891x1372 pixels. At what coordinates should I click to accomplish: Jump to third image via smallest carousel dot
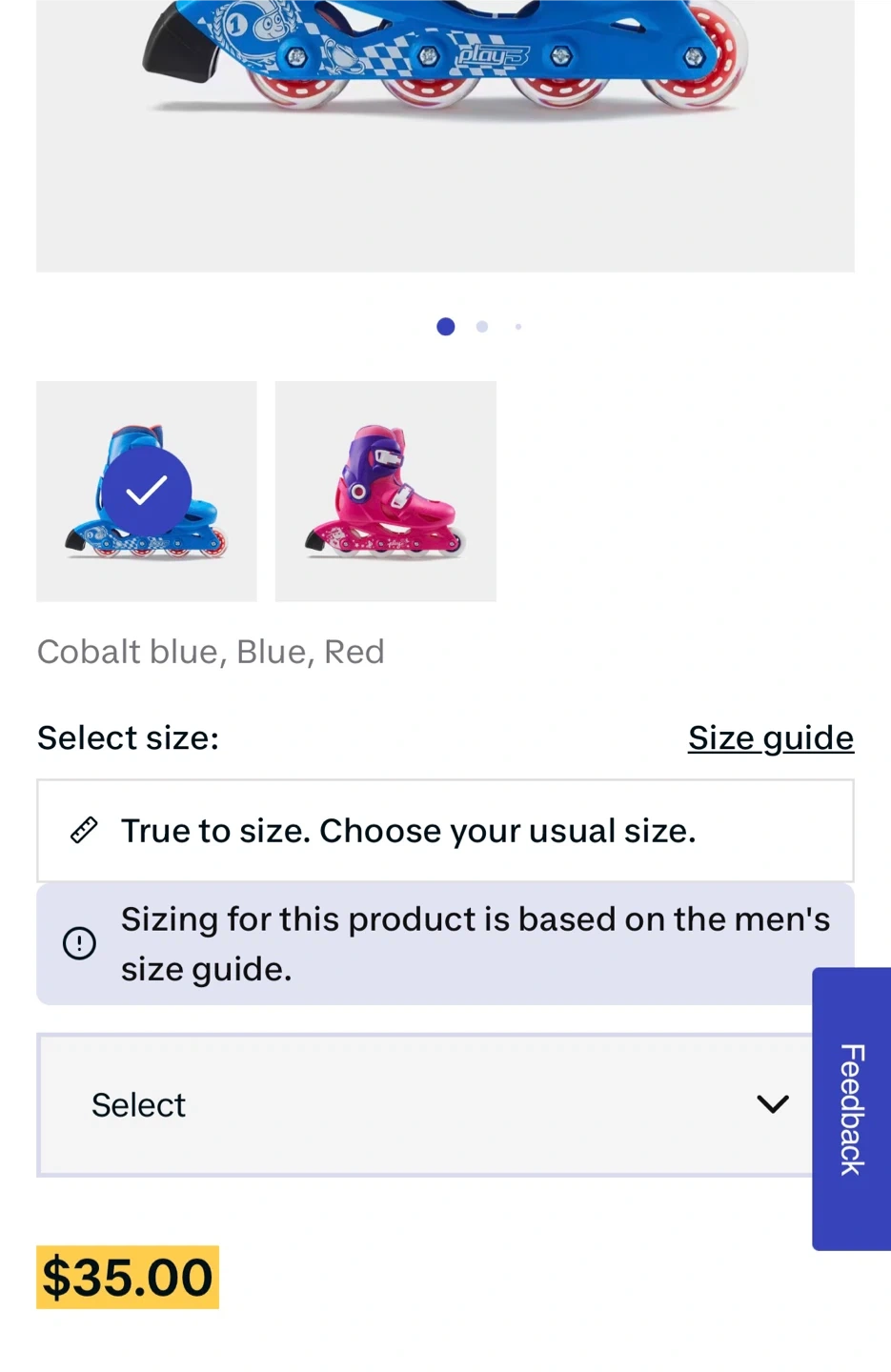pyautogui.click(x=518, y=327)
